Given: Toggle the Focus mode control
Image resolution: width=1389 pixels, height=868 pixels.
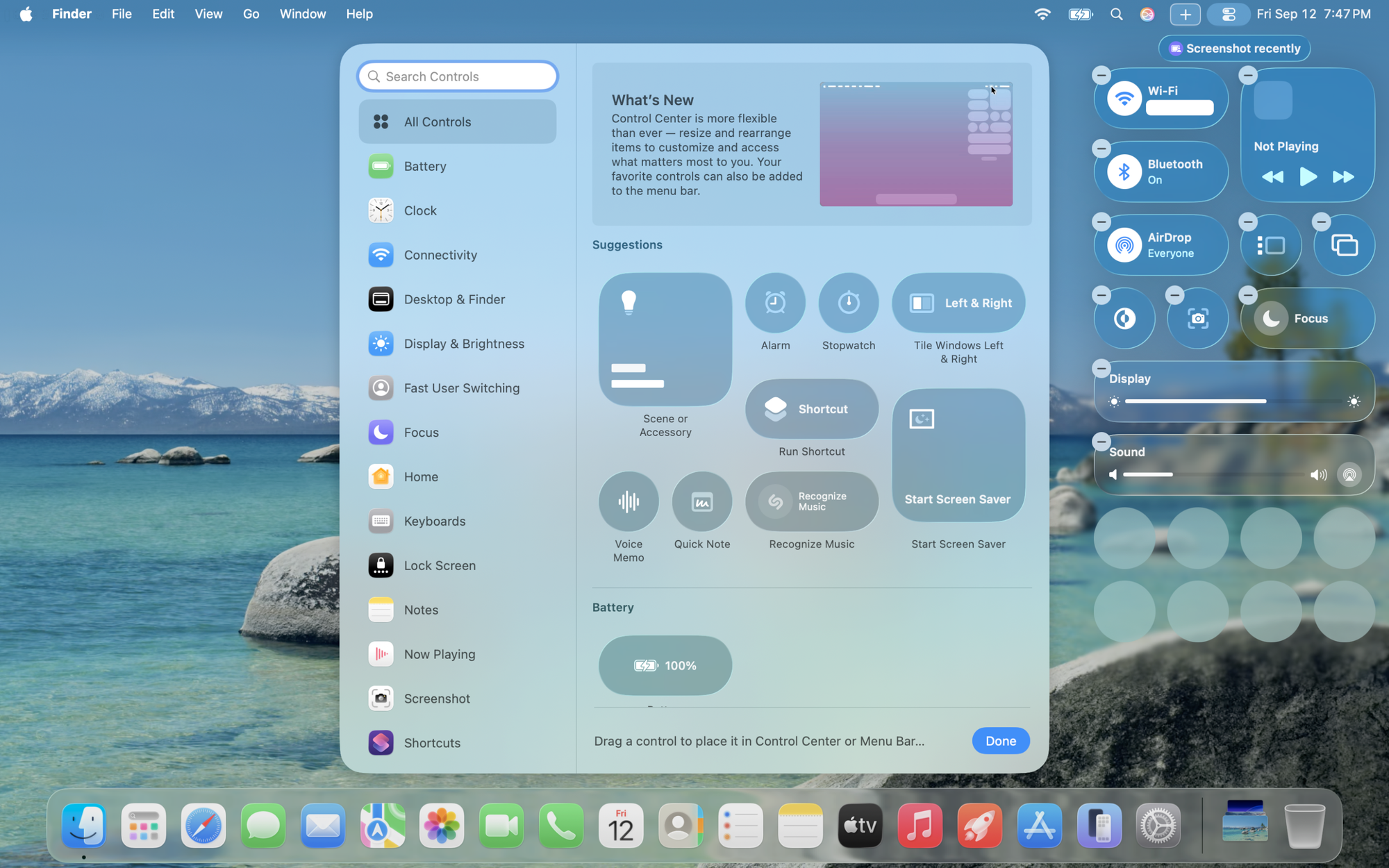Looking at the screenshot, I should point(1271,319).
